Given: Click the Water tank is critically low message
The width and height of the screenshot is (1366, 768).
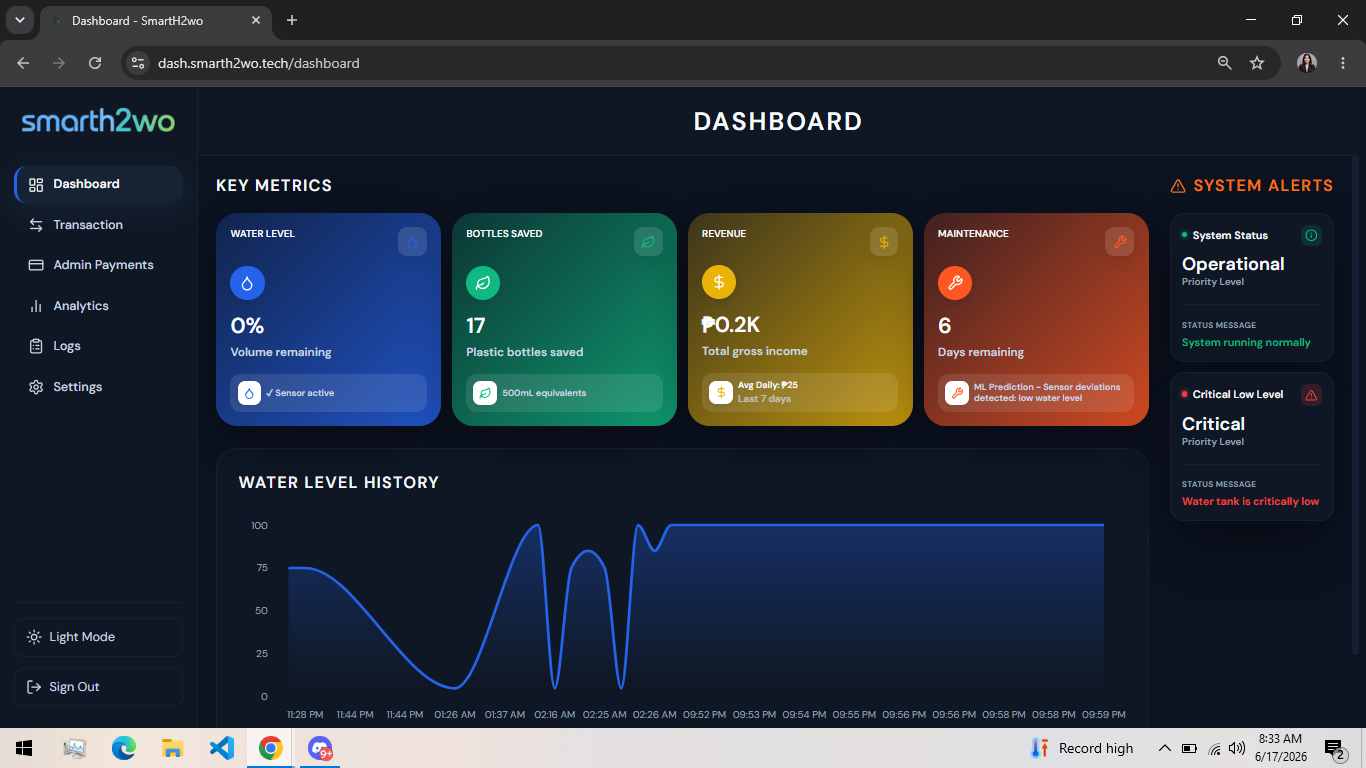Looking at the screenshot, I should click(x=1250, y=502).
